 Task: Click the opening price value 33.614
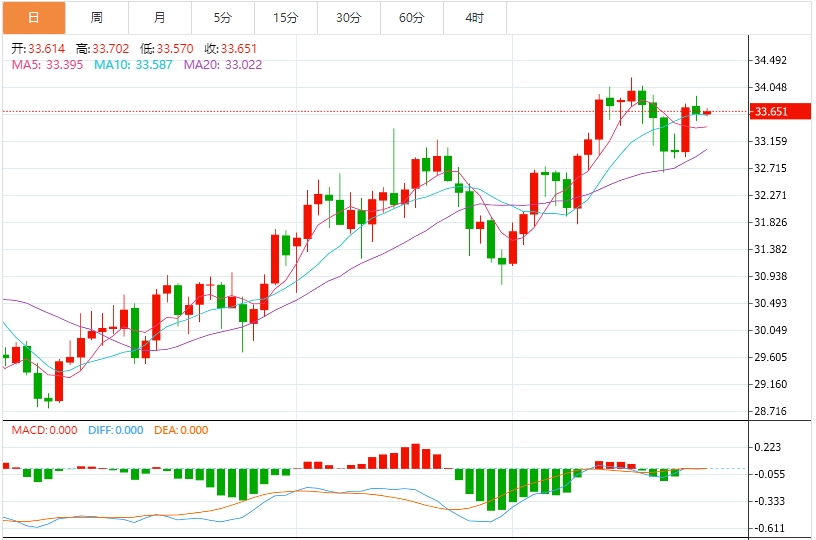tap(46, 49)
